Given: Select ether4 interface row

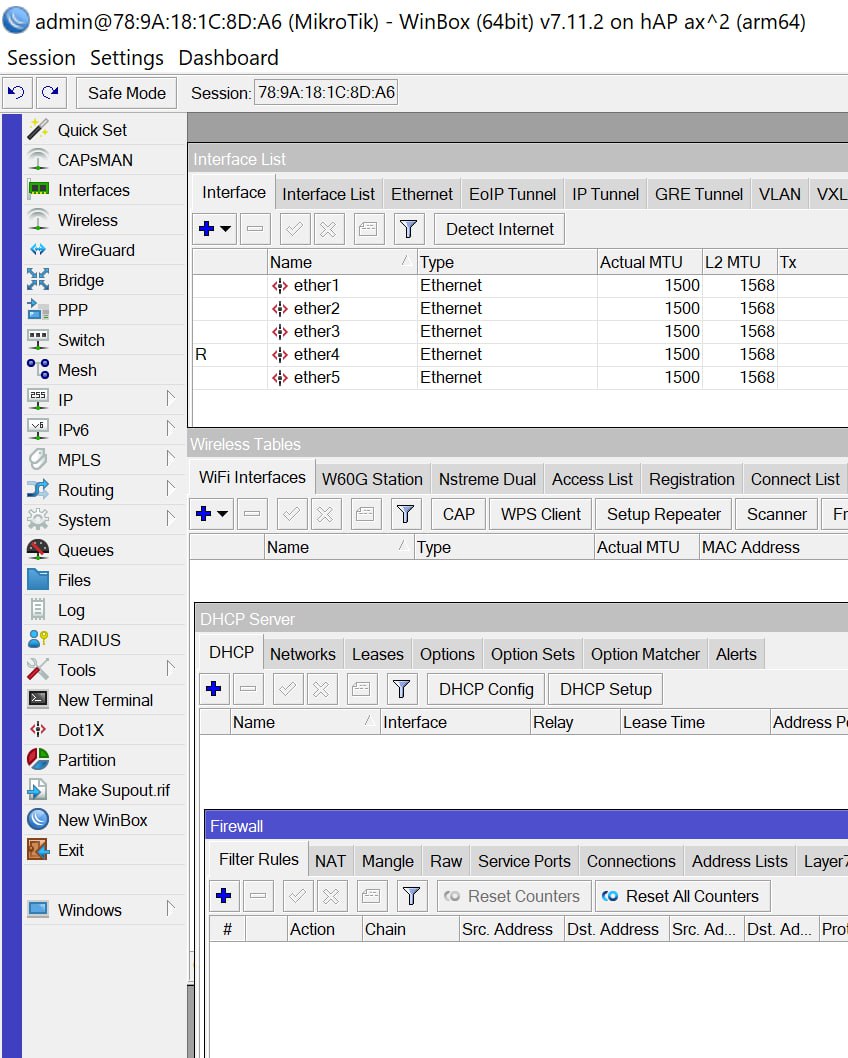Looking at the screenshot, I should pyautogui.click(x=519, y=354).
